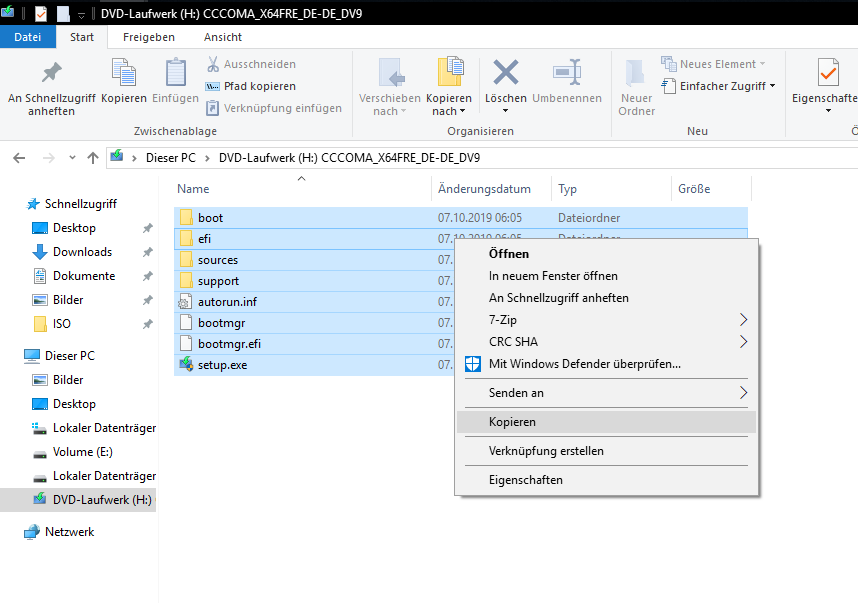Select Eigenschaften in the context menu
858x603 pixels.
tap(606, 480)
